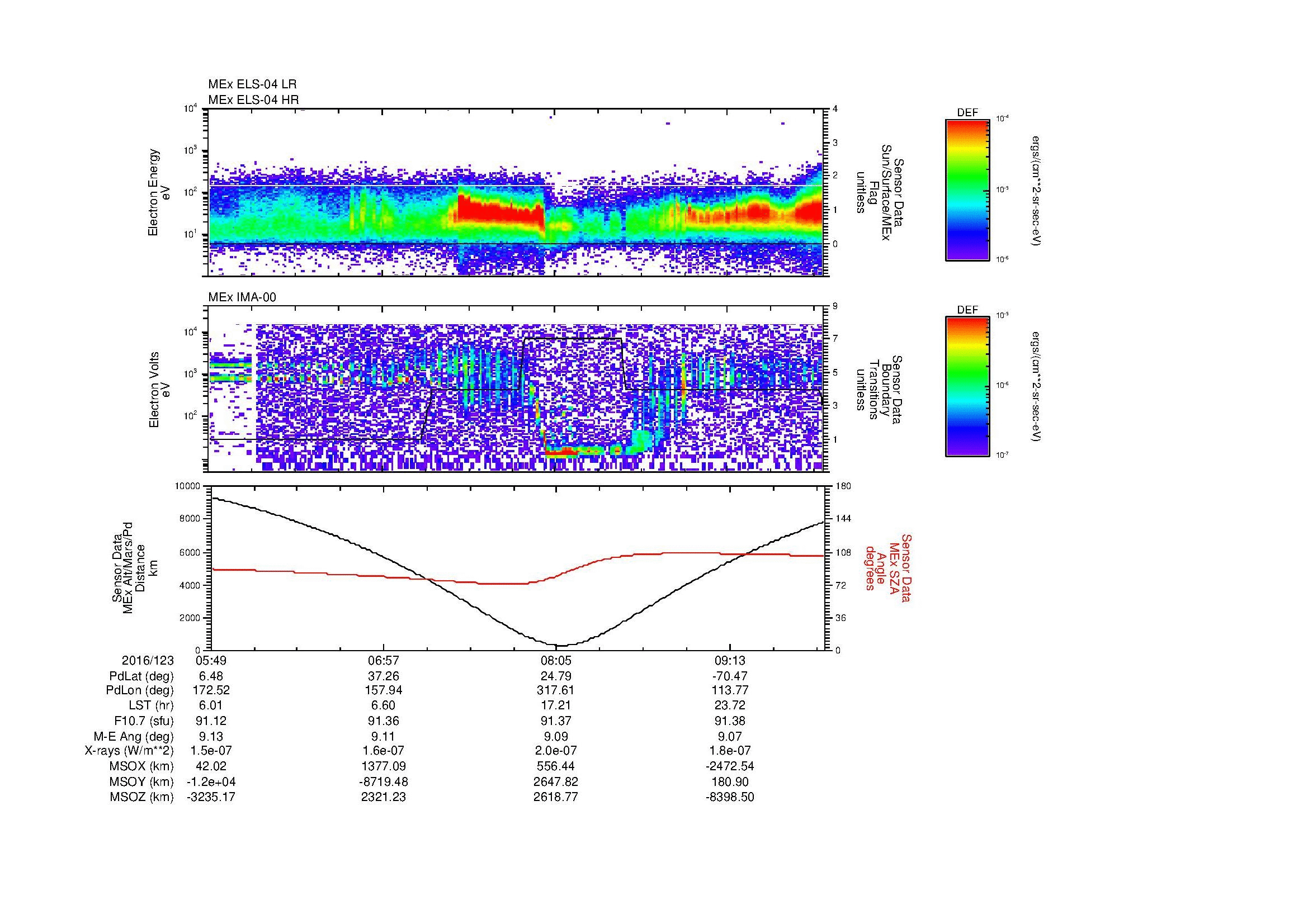The width and height of the screenshot is (1308, 924).
Task: Click the F10.7 value '91.12'
Action: (x=210, y=721)
